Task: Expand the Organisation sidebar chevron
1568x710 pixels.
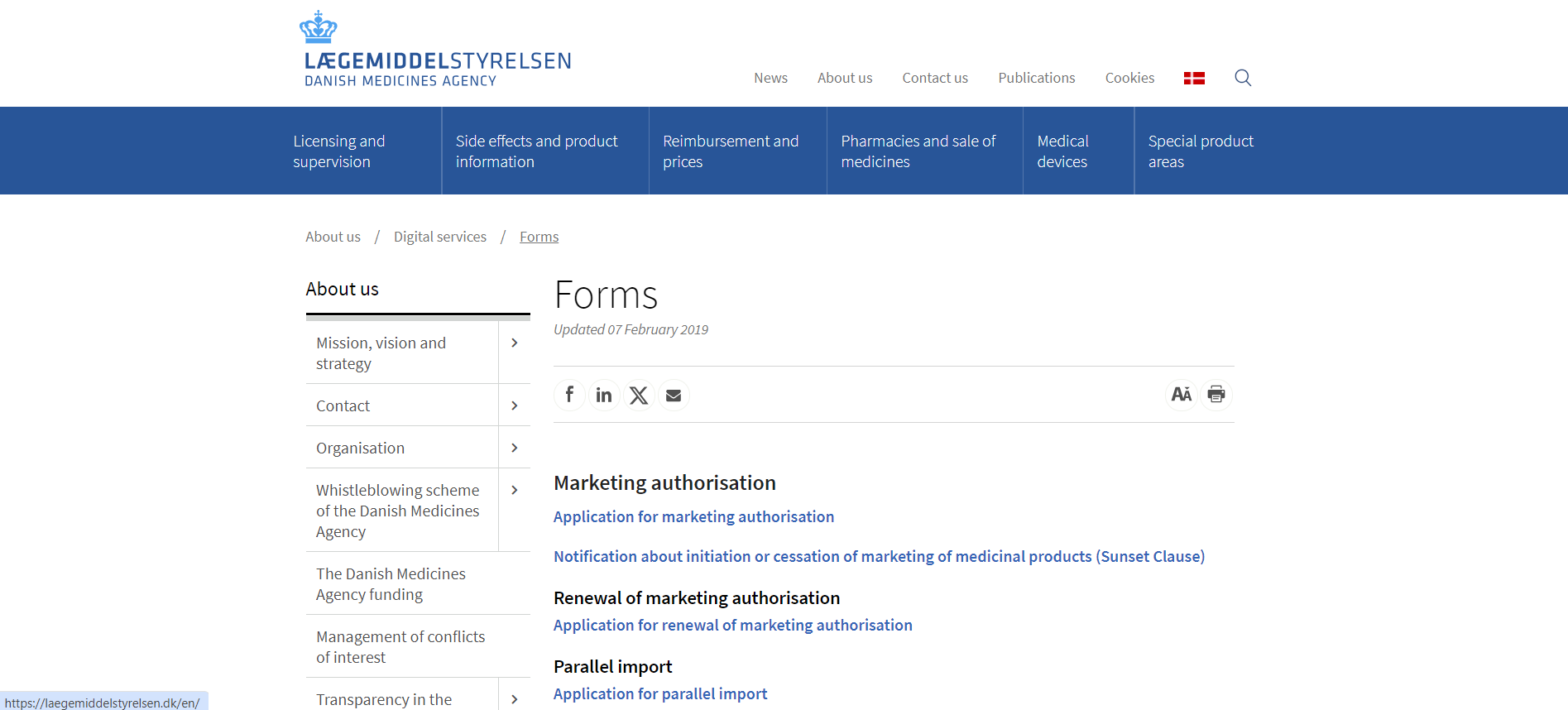Action: click(514, 448)
